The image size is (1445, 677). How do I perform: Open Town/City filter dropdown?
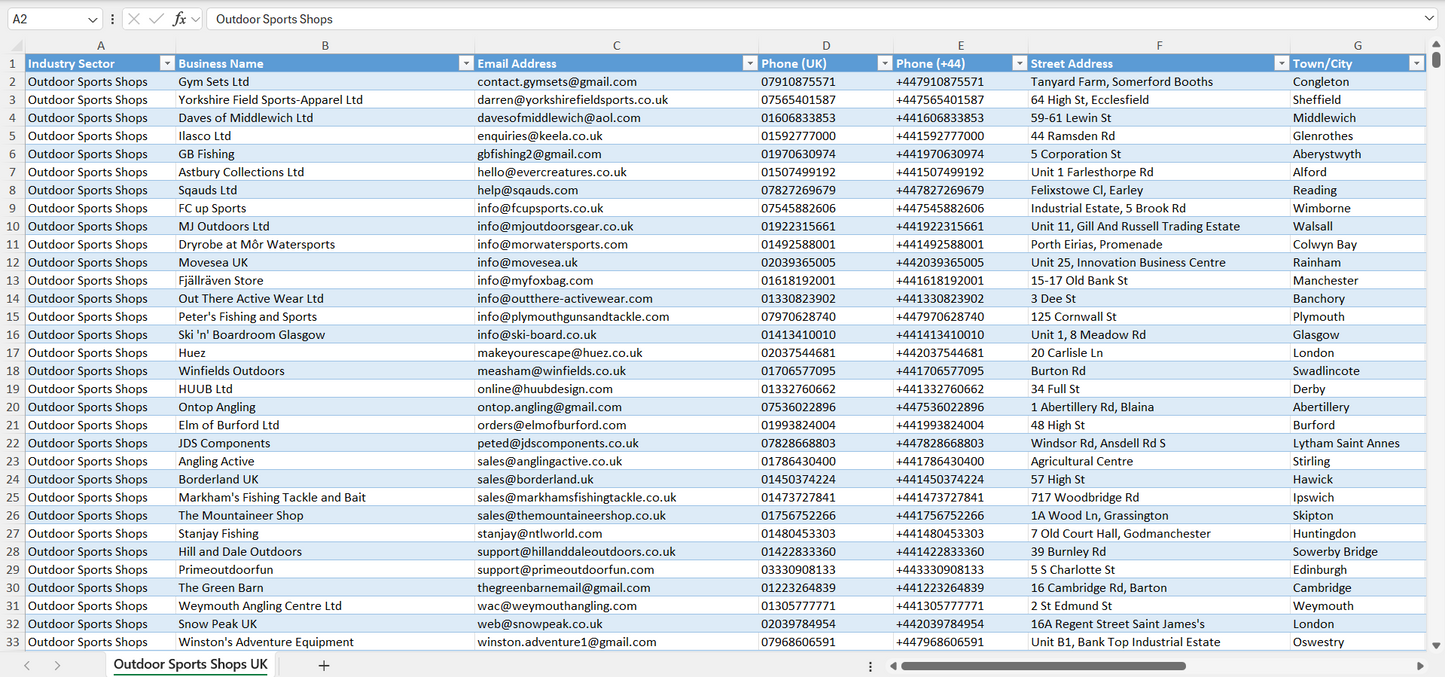(1416, 63)
